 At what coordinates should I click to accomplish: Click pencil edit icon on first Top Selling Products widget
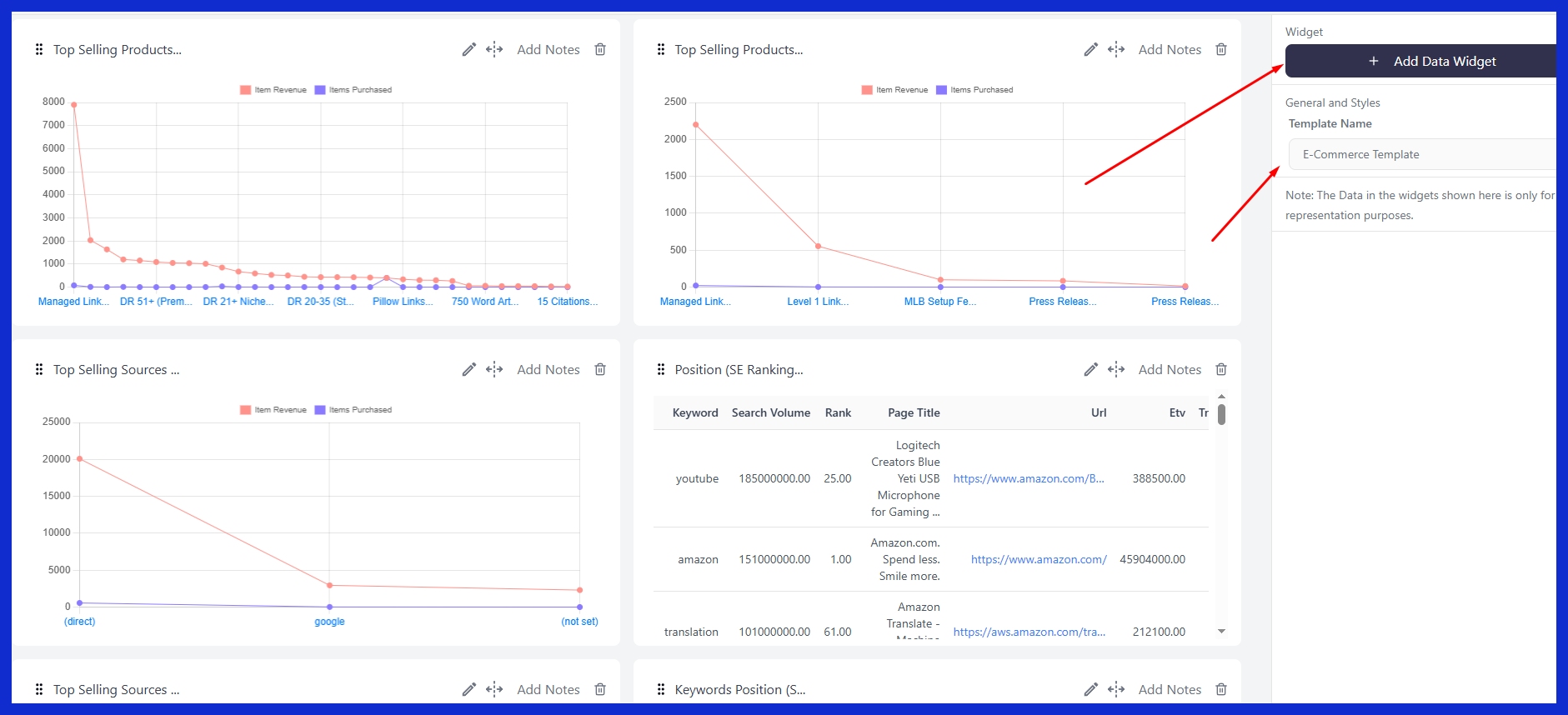468,50
